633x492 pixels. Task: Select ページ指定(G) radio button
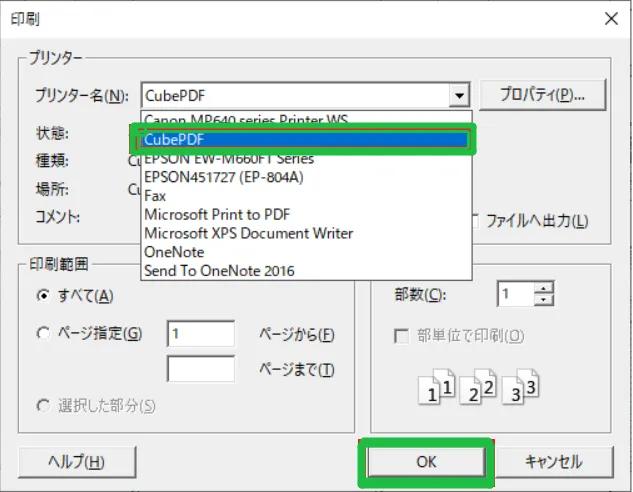point(43,333)
